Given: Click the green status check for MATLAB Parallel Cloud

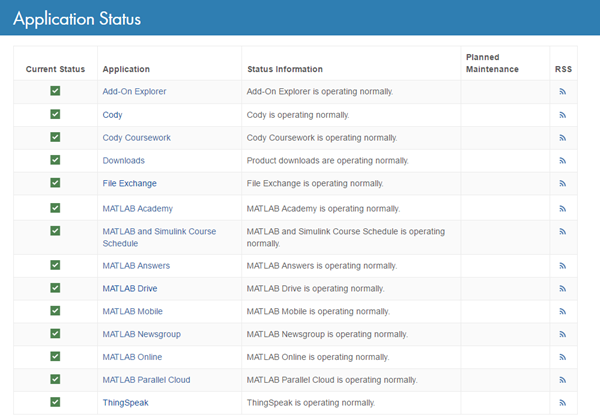Looking at the screenshot, I should pos(55,379).
